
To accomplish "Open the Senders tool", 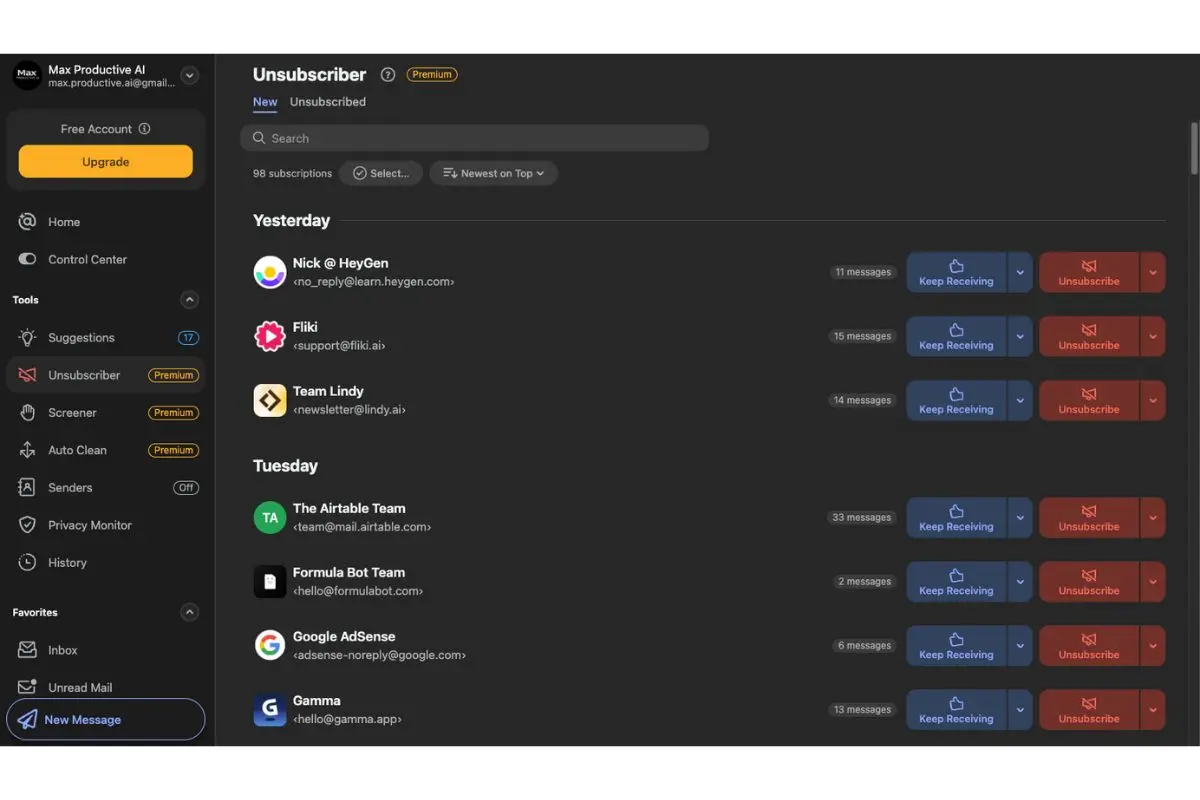I will (x=105, y=487).
